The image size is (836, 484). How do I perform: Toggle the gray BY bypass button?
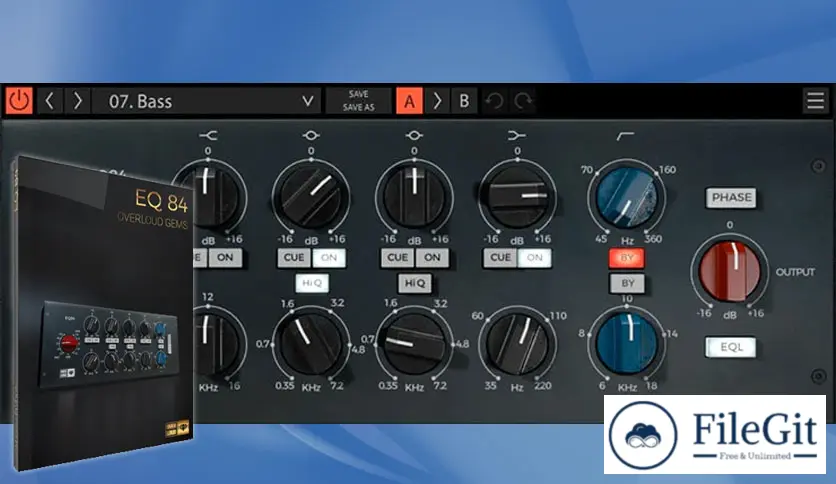pos(628,283)
